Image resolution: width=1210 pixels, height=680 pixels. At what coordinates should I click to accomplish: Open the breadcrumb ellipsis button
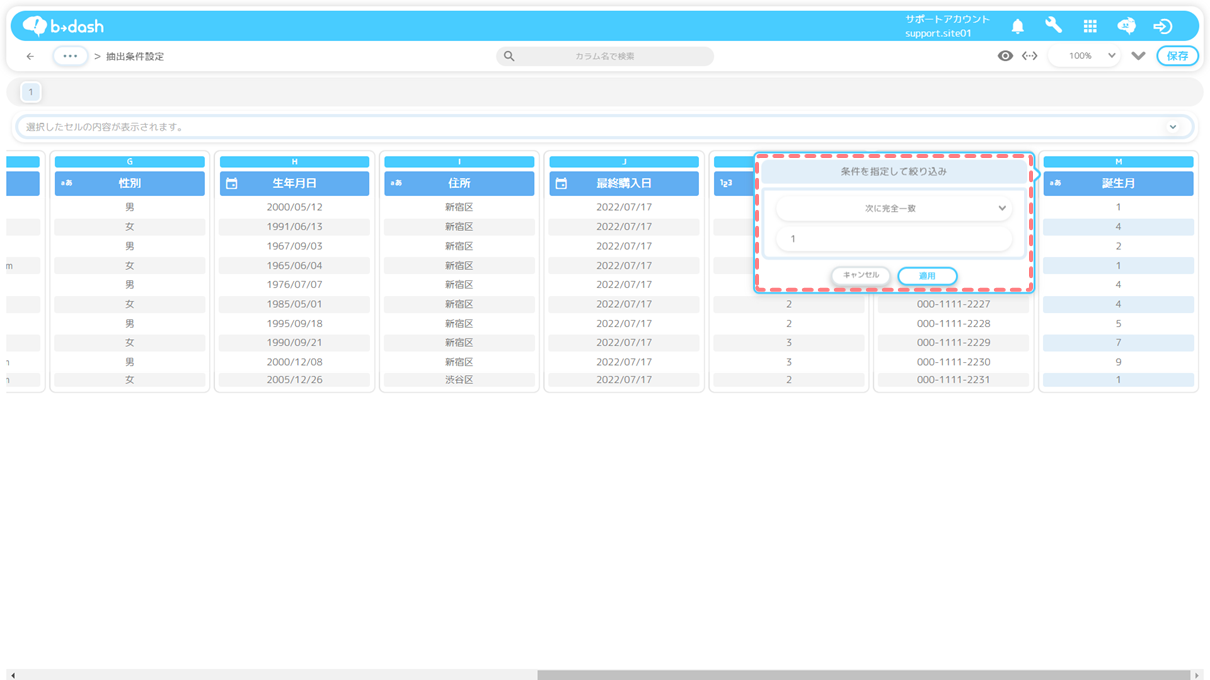click(x=70, y=56)
